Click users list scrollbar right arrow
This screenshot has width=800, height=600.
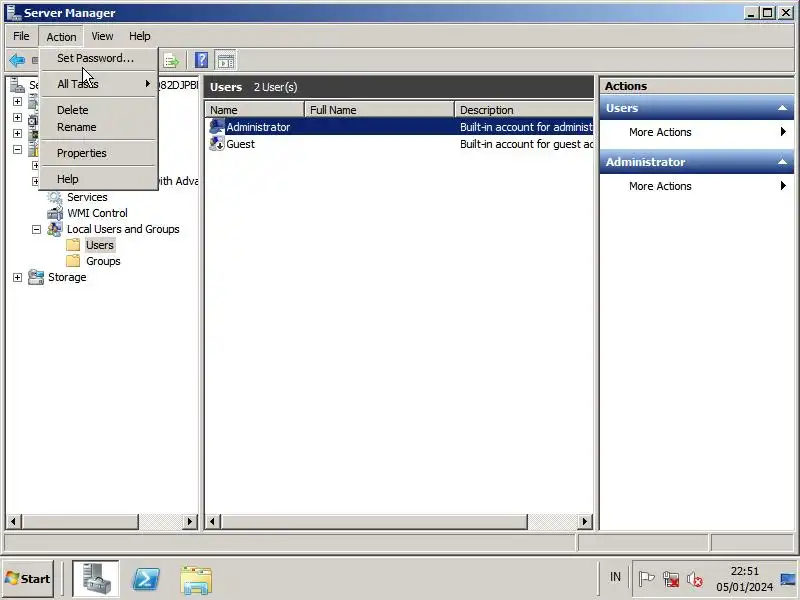click(585, 521)
